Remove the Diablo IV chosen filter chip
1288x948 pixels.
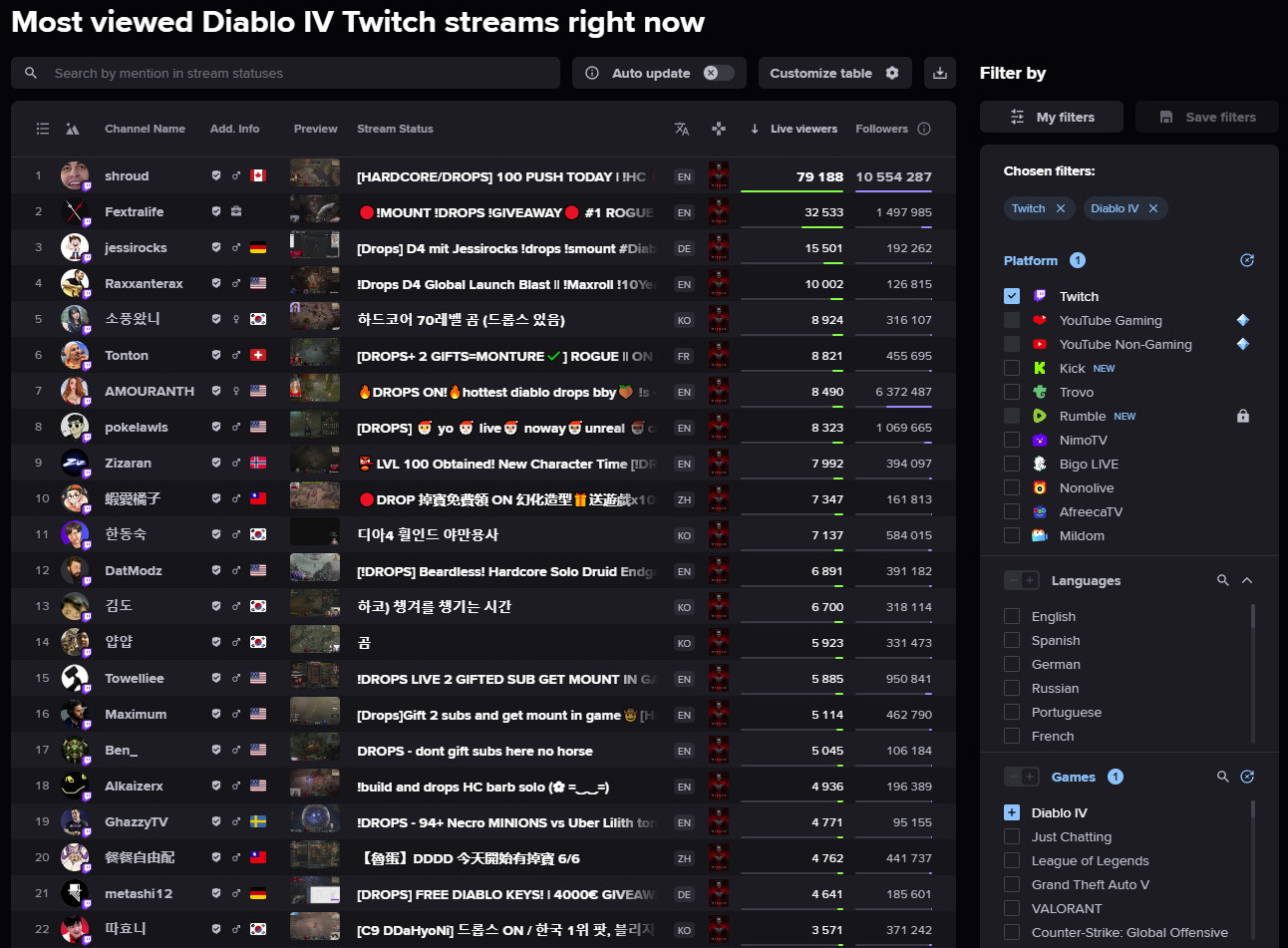coord(1153,208)
